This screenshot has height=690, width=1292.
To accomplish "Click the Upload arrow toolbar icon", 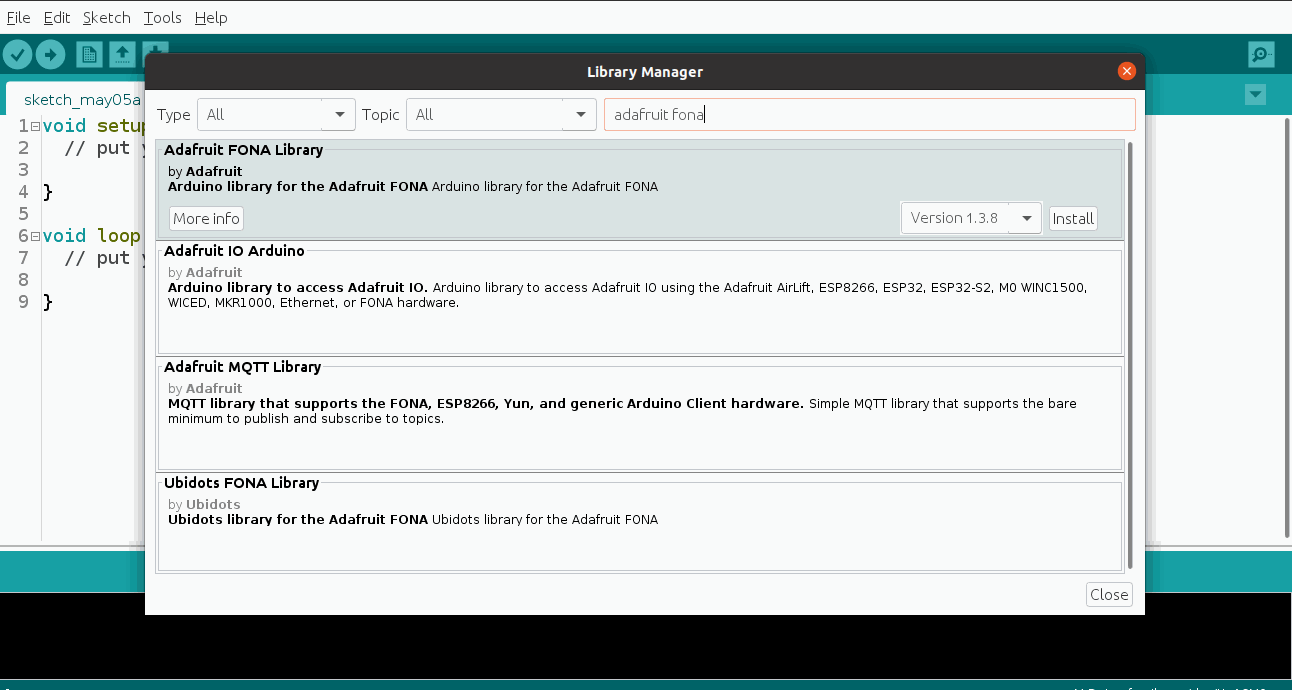I will pos(50,55).
